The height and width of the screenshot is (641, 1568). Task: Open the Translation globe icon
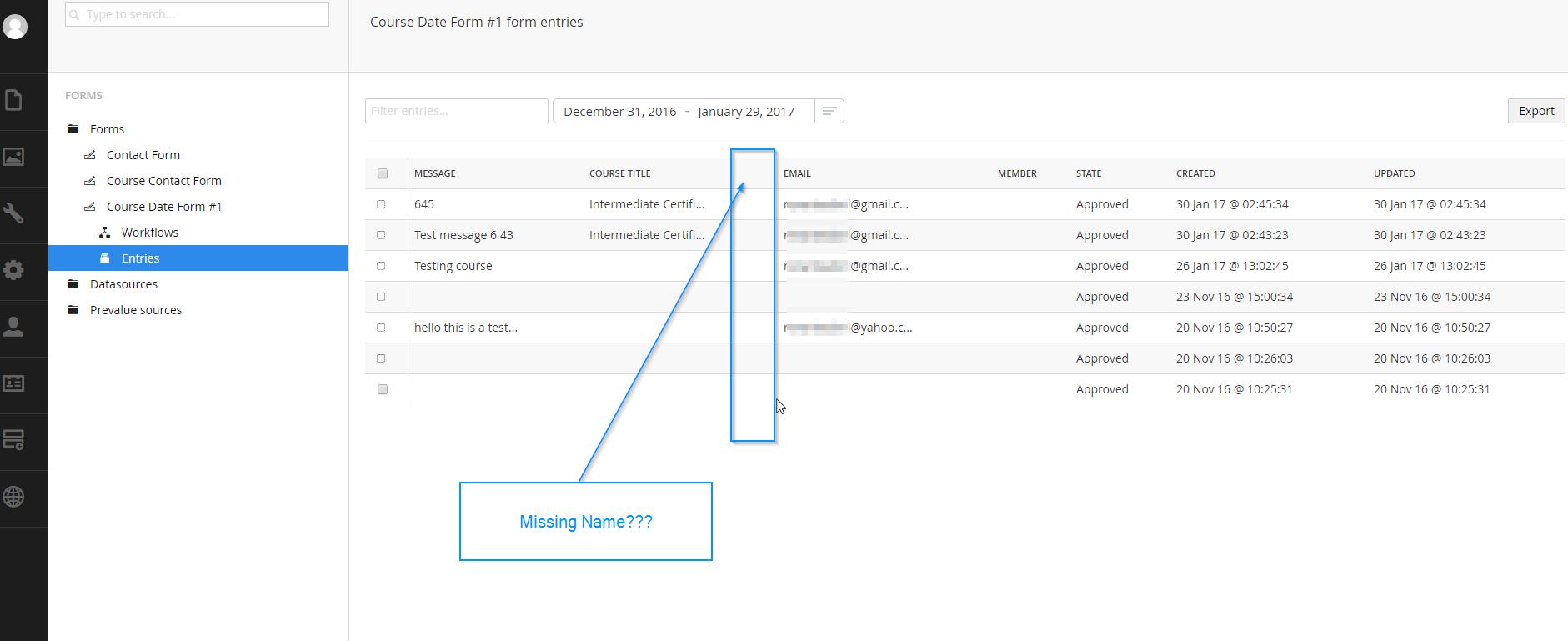pyautogui.click(x=13, y=497)
